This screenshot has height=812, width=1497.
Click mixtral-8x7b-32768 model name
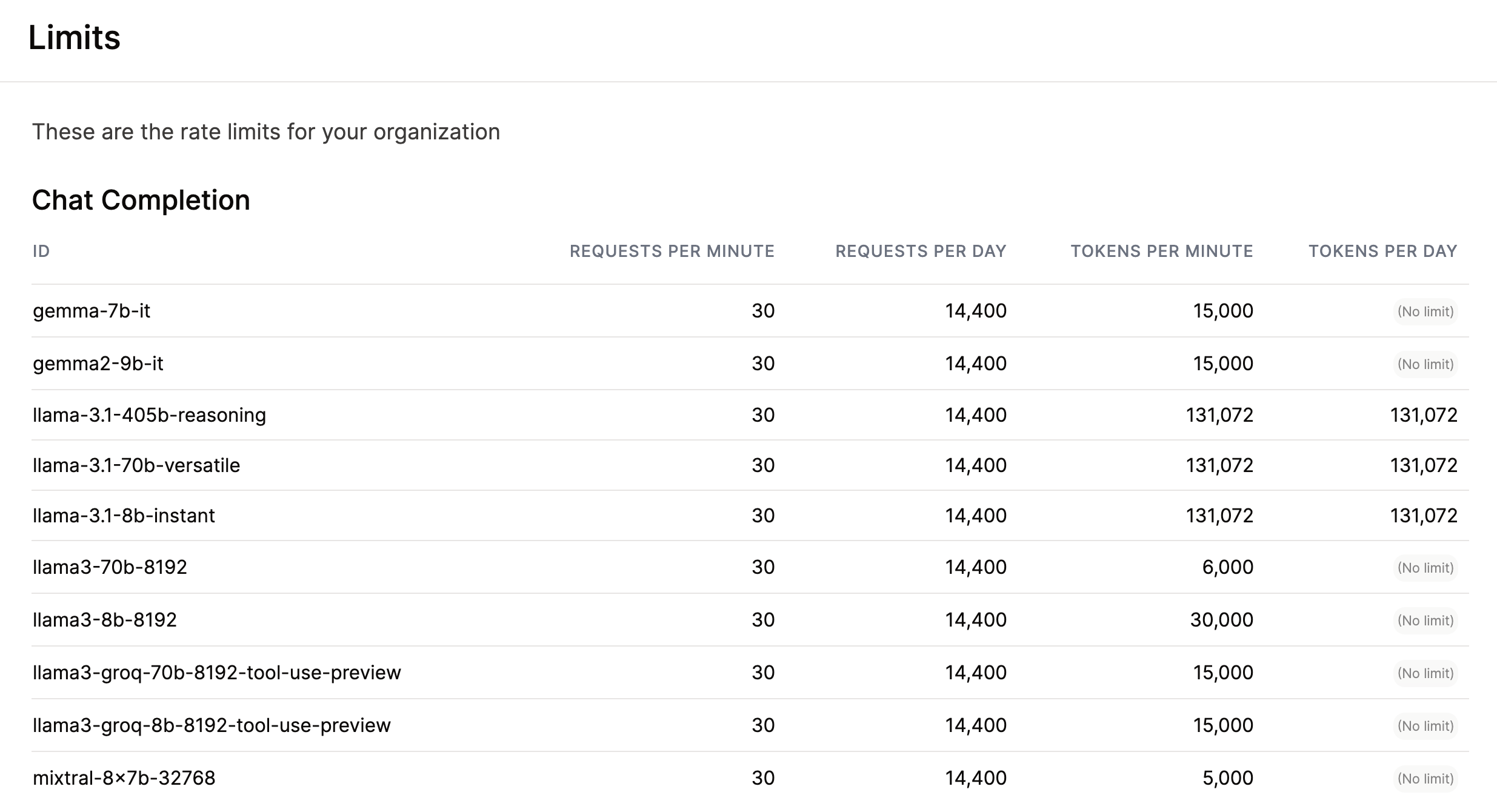pos(124,778)
